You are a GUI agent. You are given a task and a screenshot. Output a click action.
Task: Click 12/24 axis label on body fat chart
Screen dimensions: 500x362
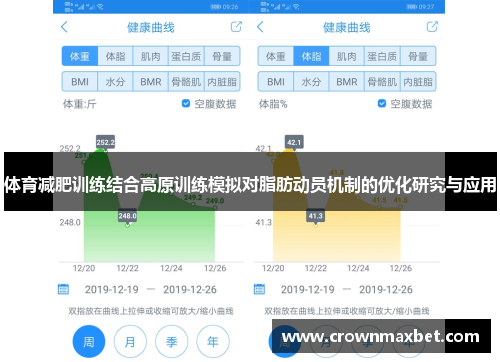click(358, 268)
